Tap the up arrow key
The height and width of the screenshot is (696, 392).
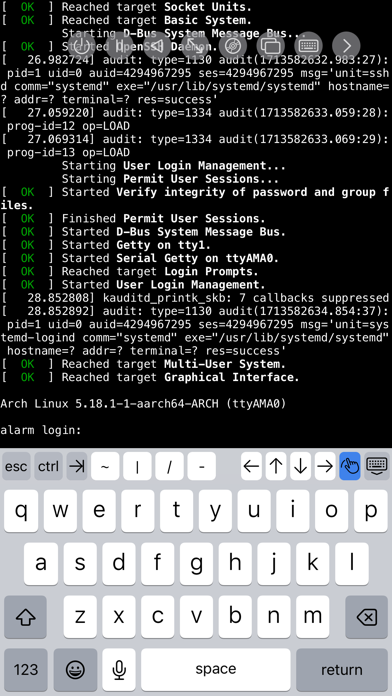click(276, 466)
